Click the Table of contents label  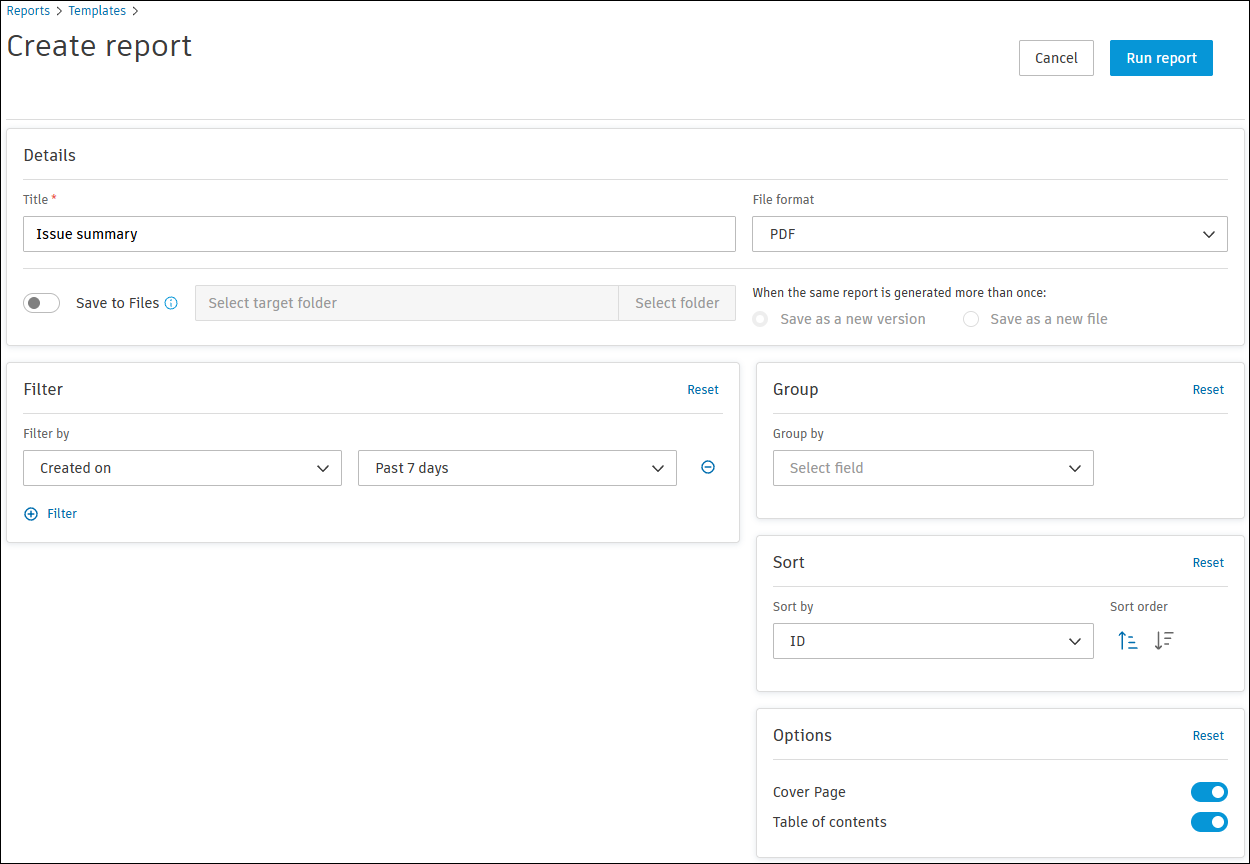click(x=829, y=822)
